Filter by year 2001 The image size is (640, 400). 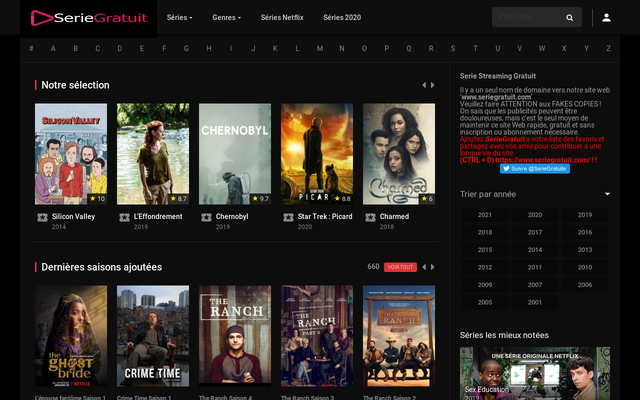pyautogui.click(x=535, y=302)
